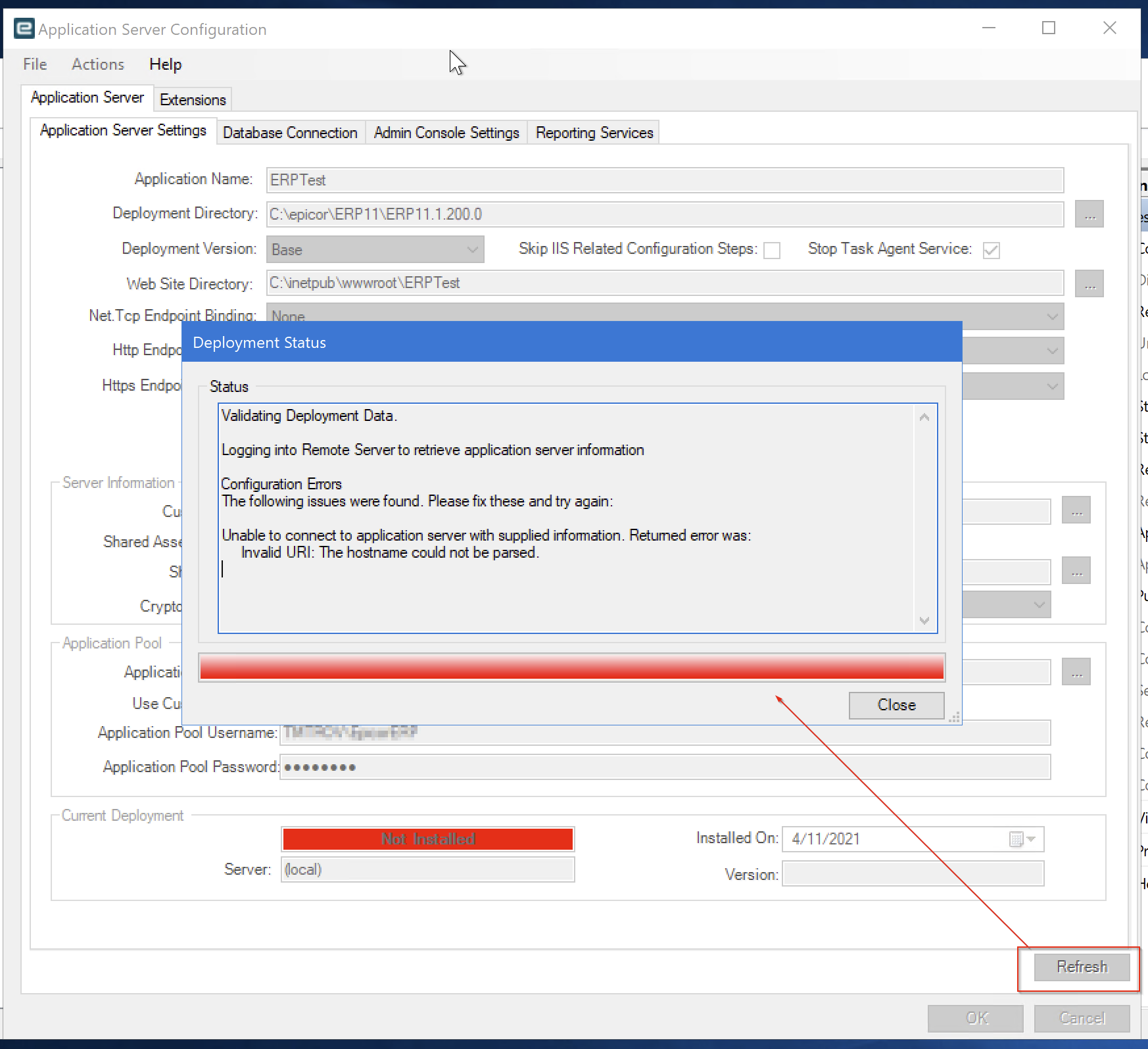The width and height of the screenshot is (1148, 1049).
Task: Open the Installed On date dropdown arrow
Action: pos(1032,839)
